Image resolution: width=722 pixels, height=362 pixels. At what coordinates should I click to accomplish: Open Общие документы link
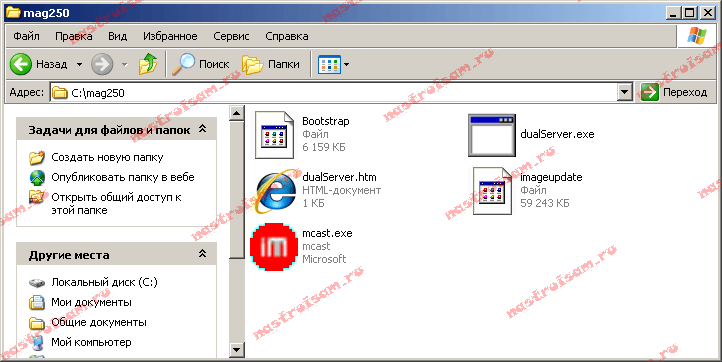point(99,322)
